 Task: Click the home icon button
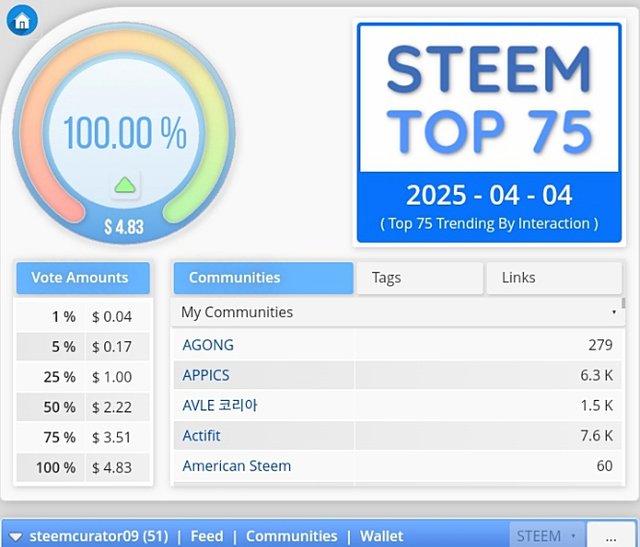22,20
